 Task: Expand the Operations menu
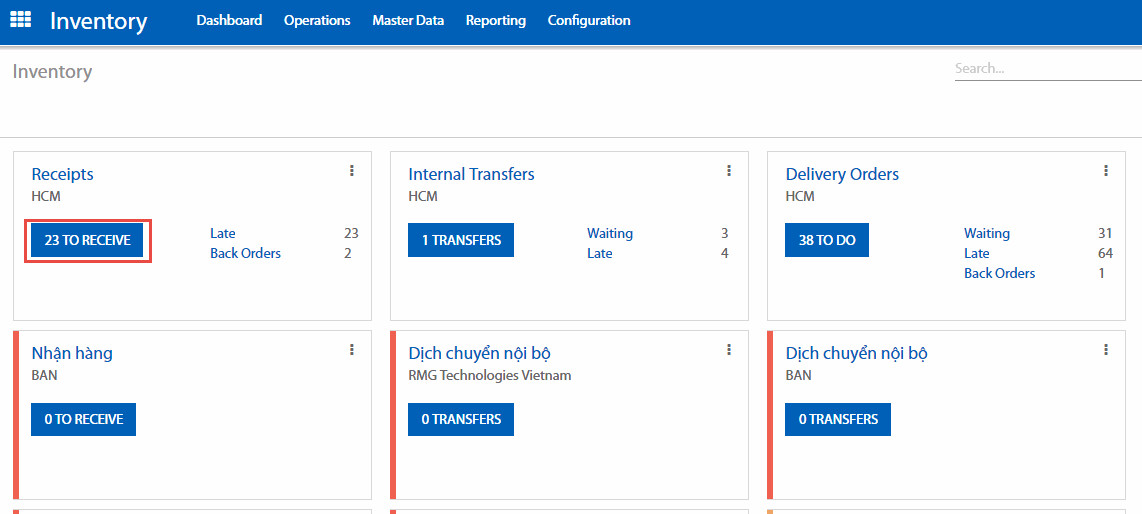point(317,20)
